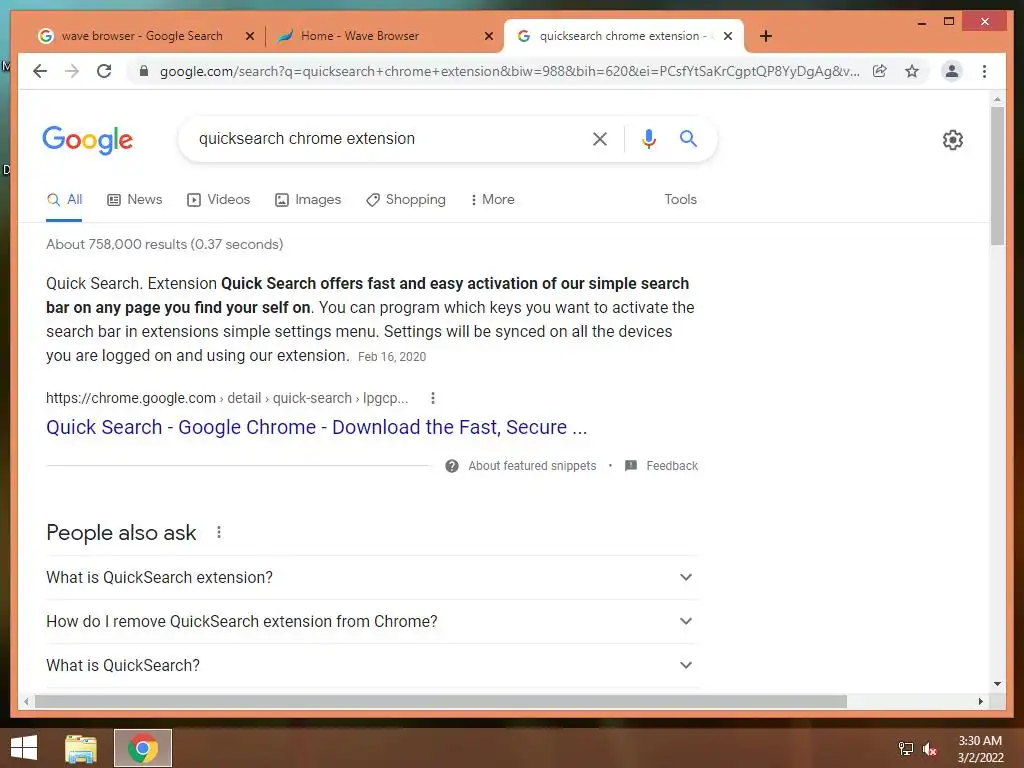
Task: Click the address bar URL
Action: [x=509, y=71]
